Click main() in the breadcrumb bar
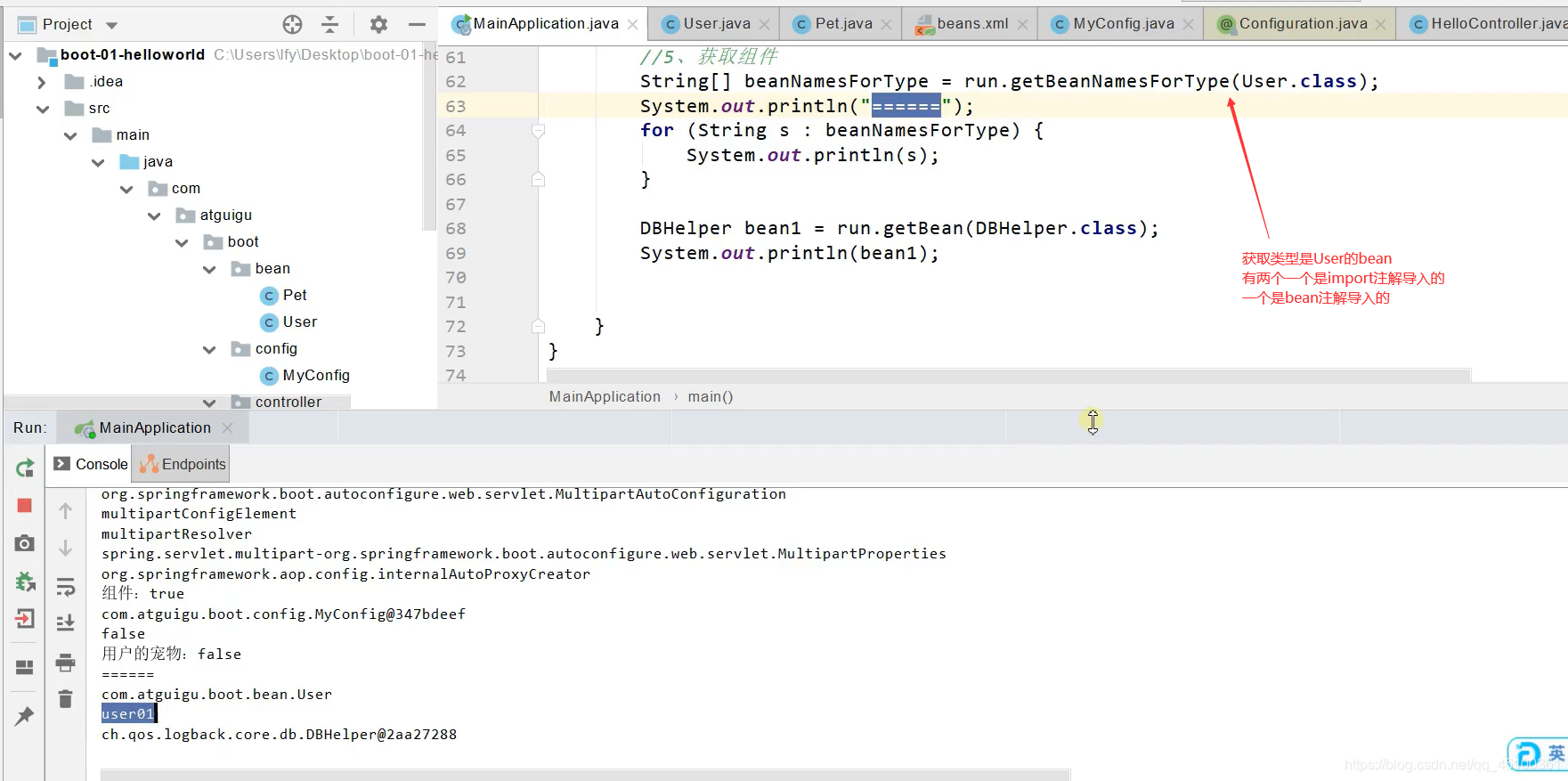1568x781 pixels. point(710,397)
